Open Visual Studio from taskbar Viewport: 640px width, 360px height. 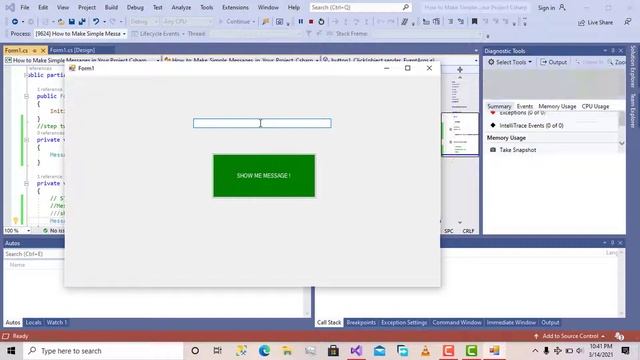coord(356,351)
